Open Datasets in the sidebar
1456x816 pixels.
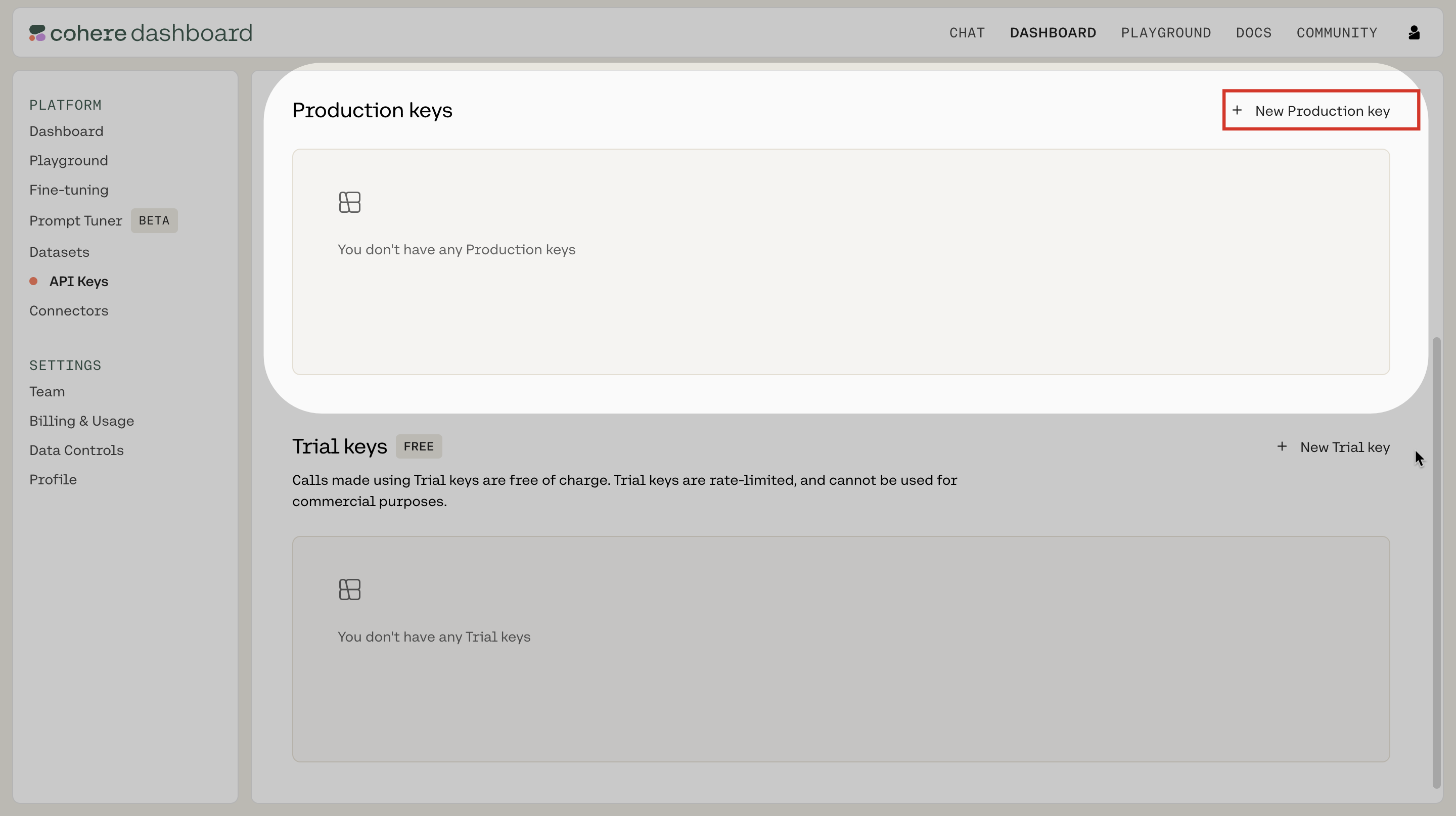coord(59,252)
